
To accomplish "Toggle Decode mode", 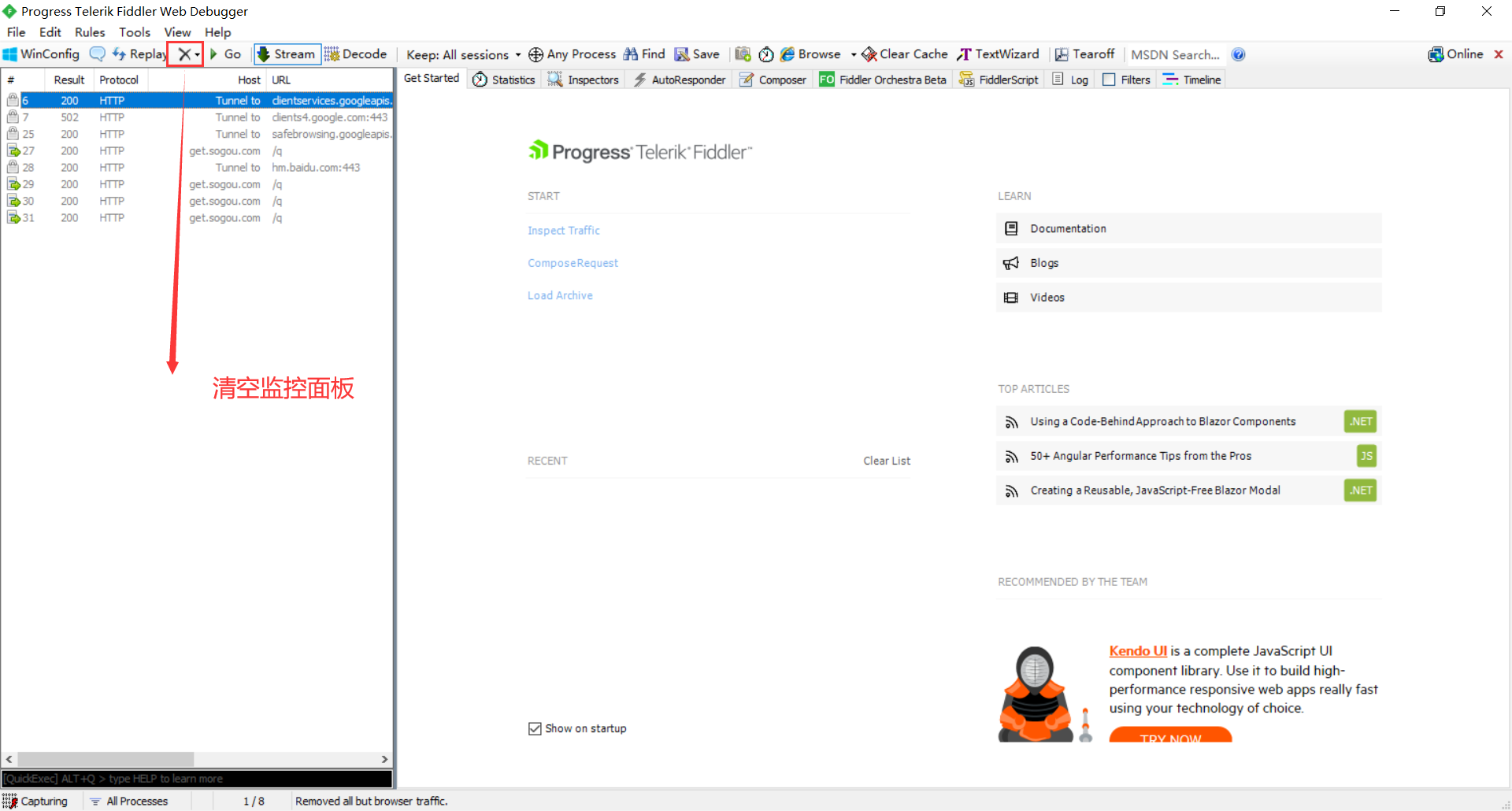I will [x=356, y=54].
